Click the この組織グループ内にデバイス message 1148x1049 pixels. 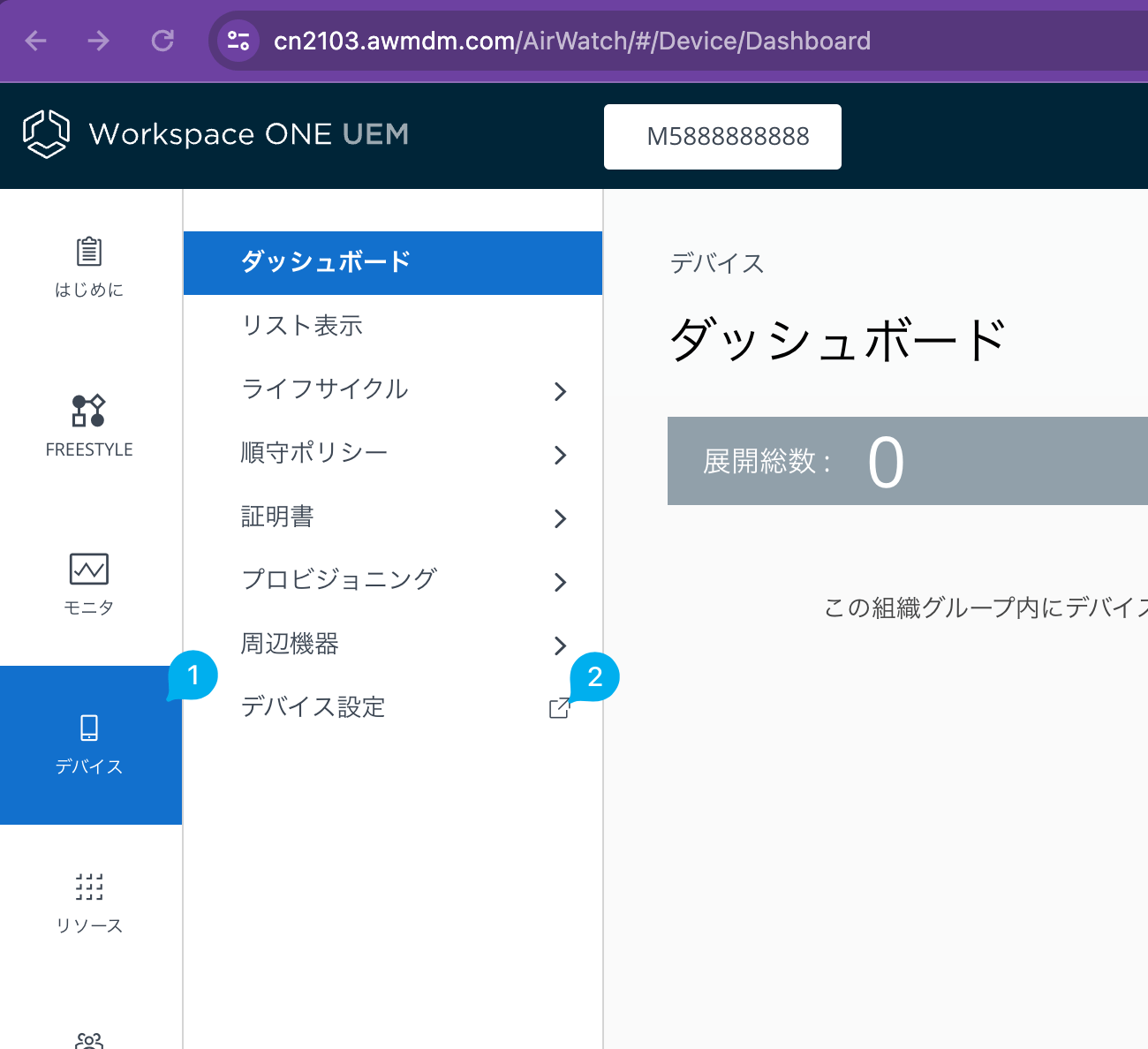pyautogui.click(x=986, y=608)
